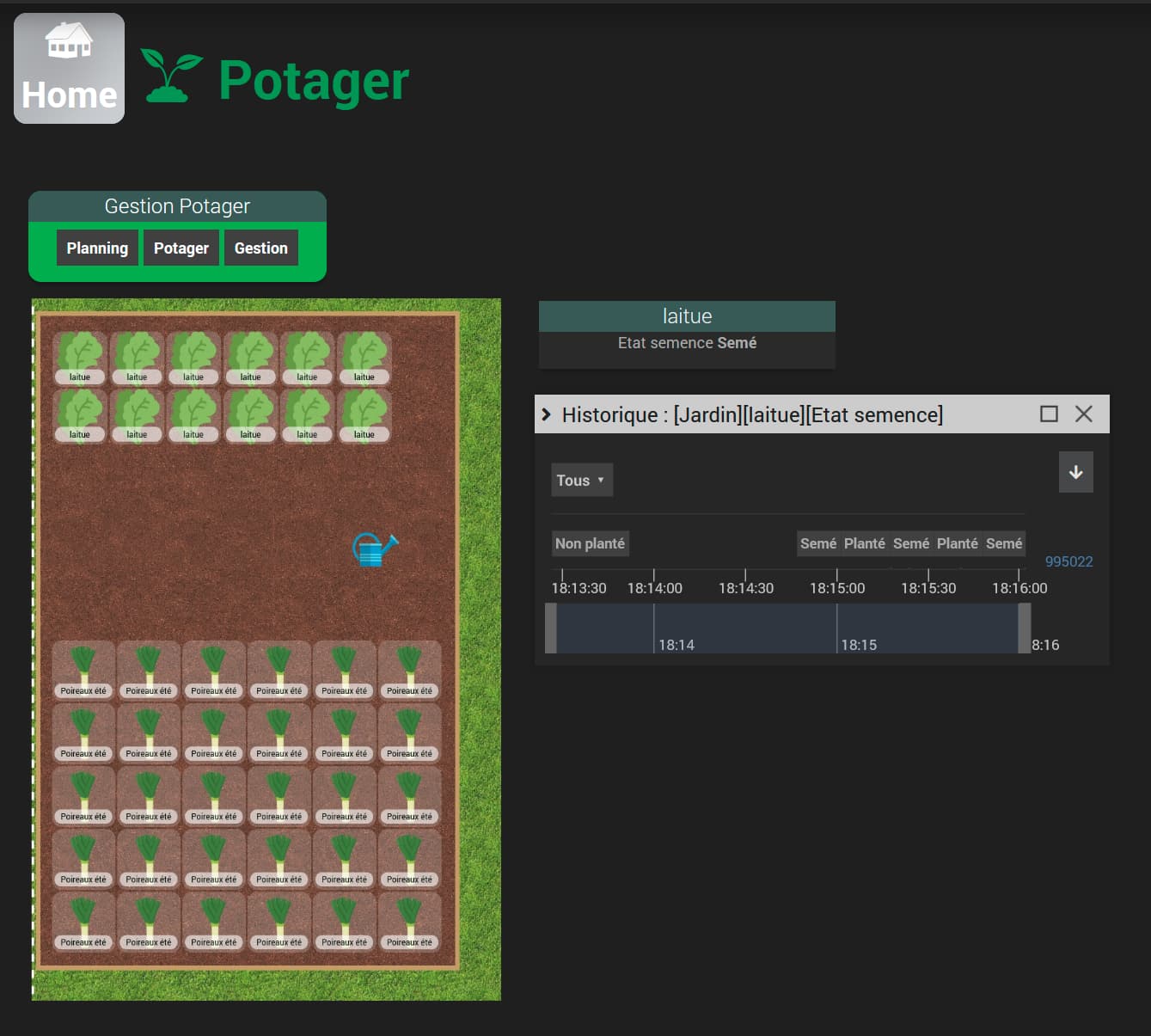Viewport: 1151px width, 1036px height.
Task: Click the green sprout Potager logo
Action: click(x=172, y=76)
